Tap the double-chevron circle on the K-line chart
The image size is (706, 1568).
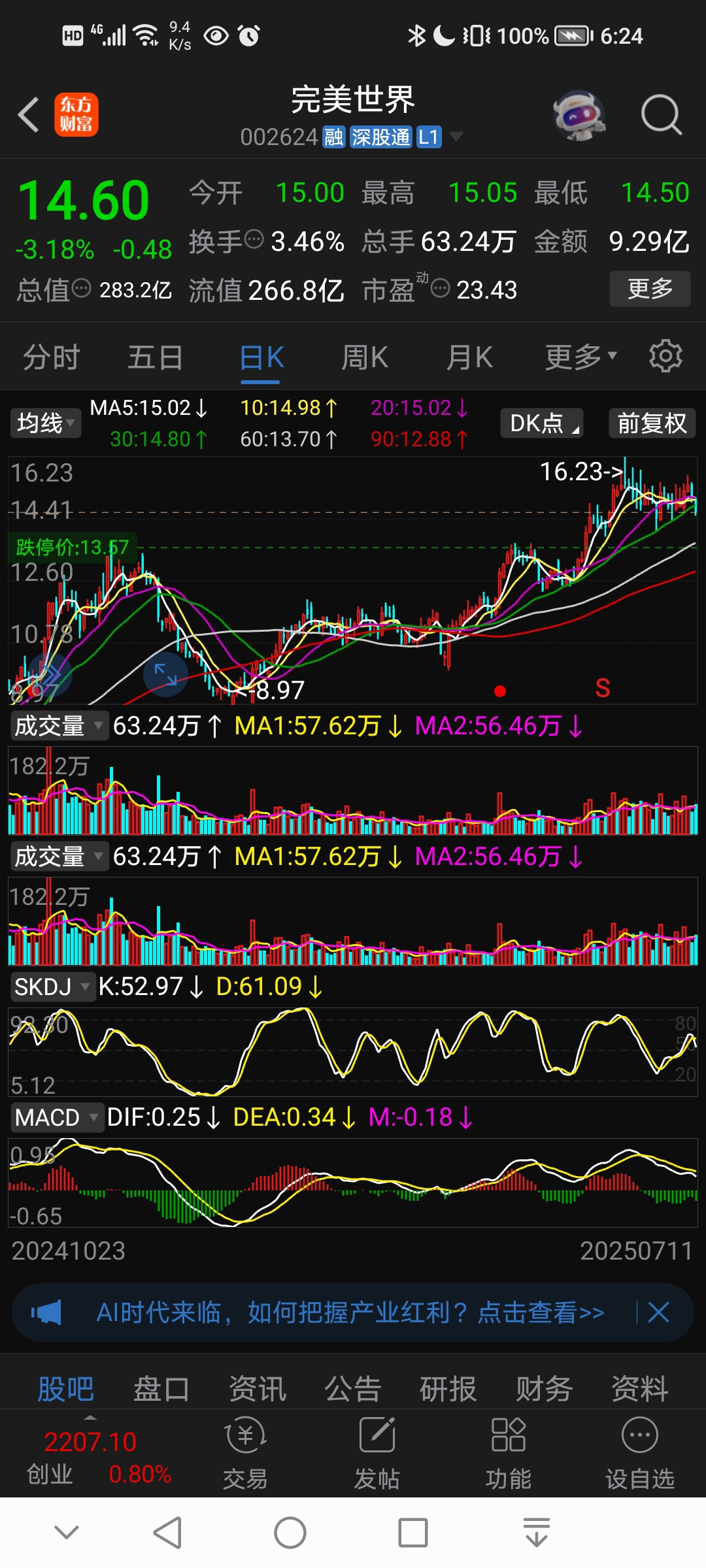click(50, 674)
